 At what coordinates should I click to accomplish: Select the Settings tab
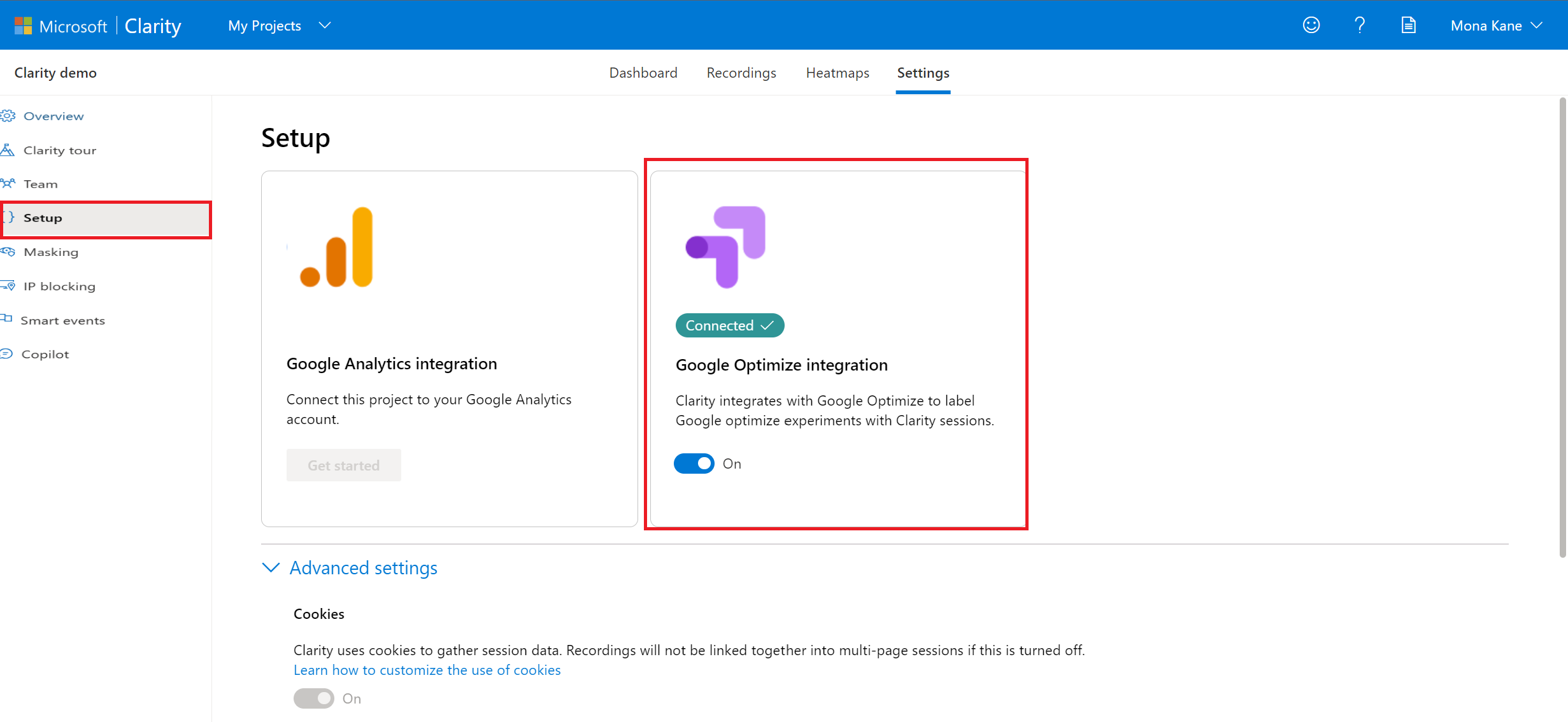click(923, 73)
